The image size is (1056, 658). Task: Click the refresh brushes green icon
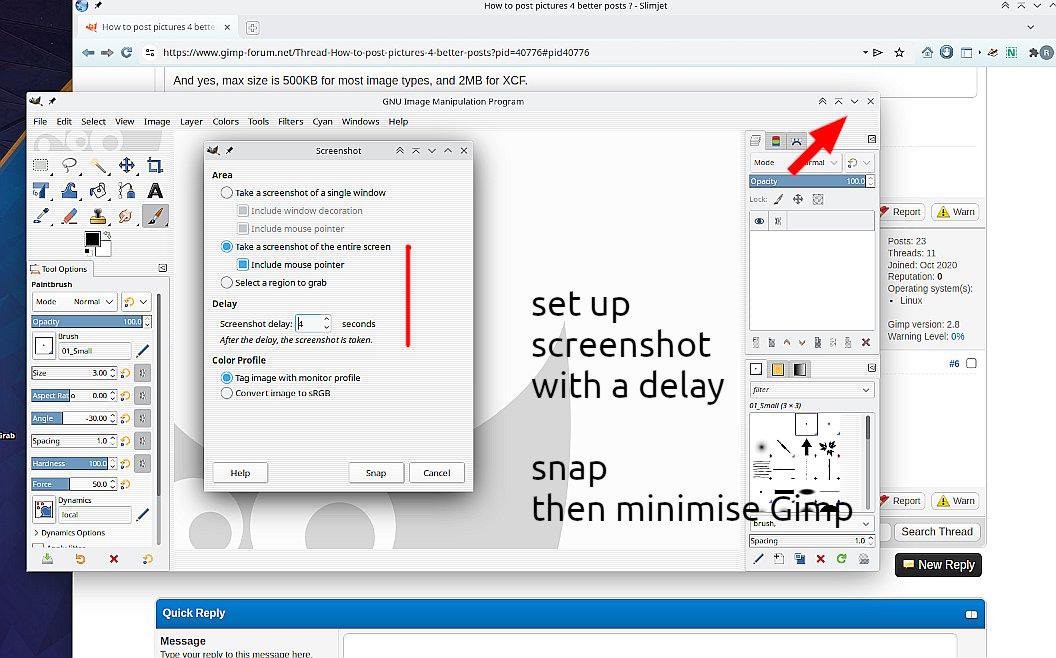click(842, 559)
